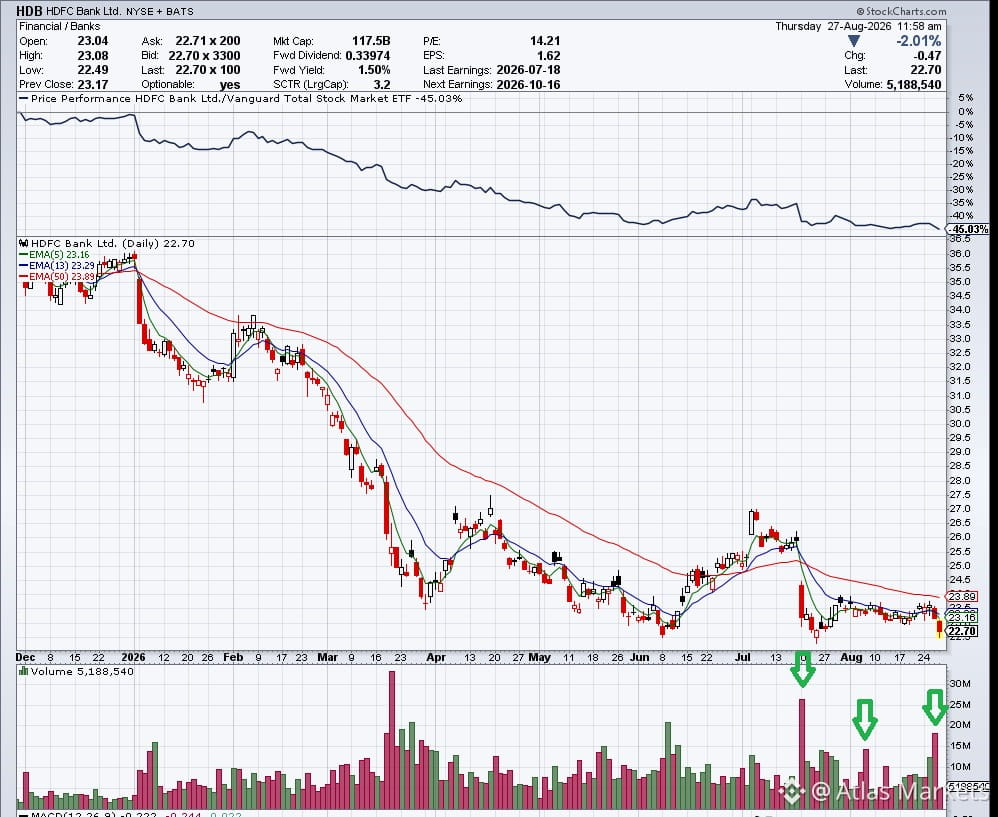
Task: Click the Feb month label on the date axis
Action: click(x=233, y=657)
